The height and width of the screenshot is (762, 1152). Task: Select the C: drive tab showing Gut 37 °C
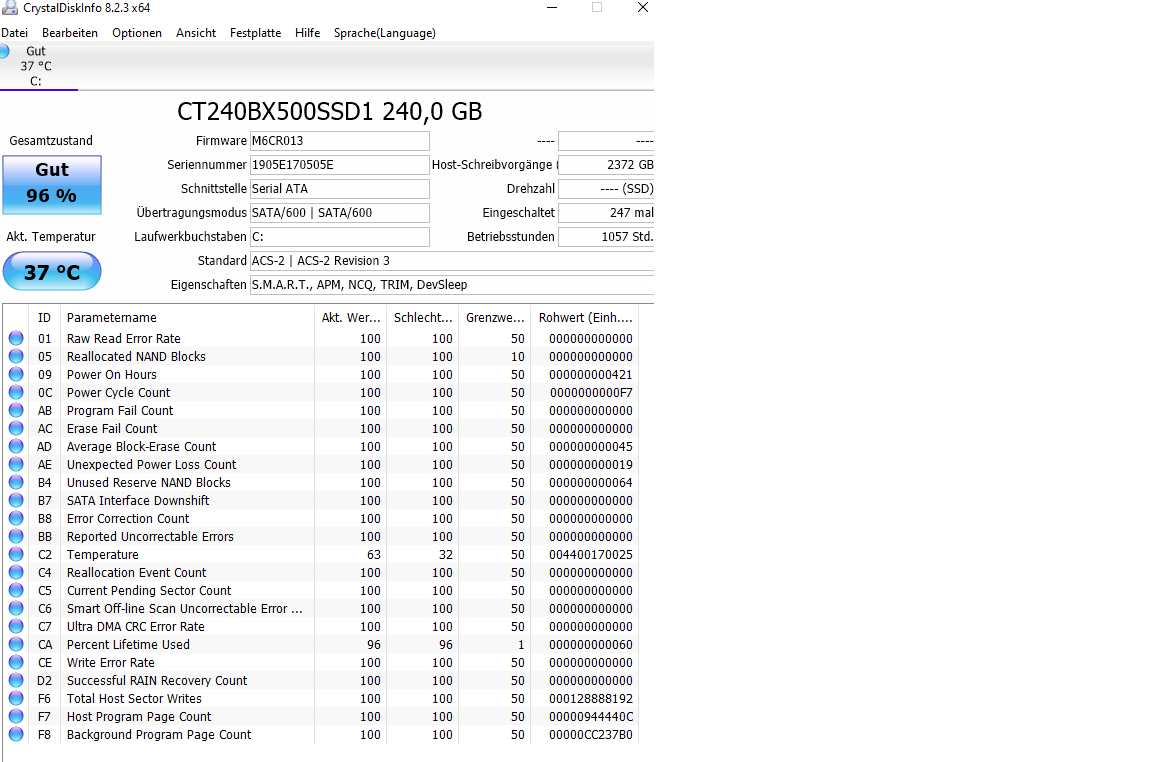(x=37, y=66)
